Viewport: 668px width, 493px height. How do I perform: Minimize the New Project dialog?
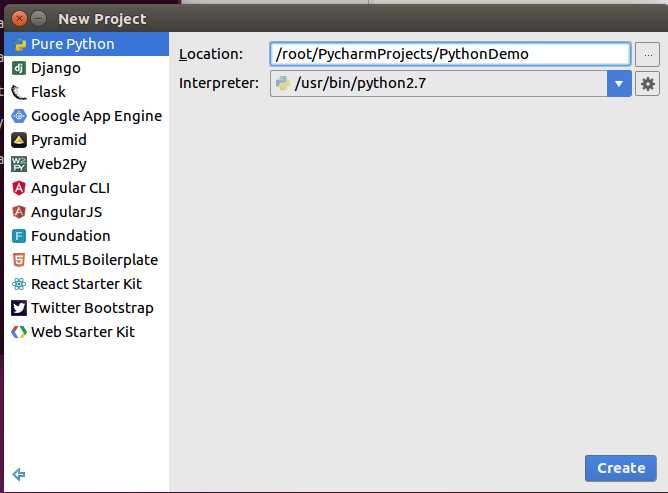(x=38, y=19)
